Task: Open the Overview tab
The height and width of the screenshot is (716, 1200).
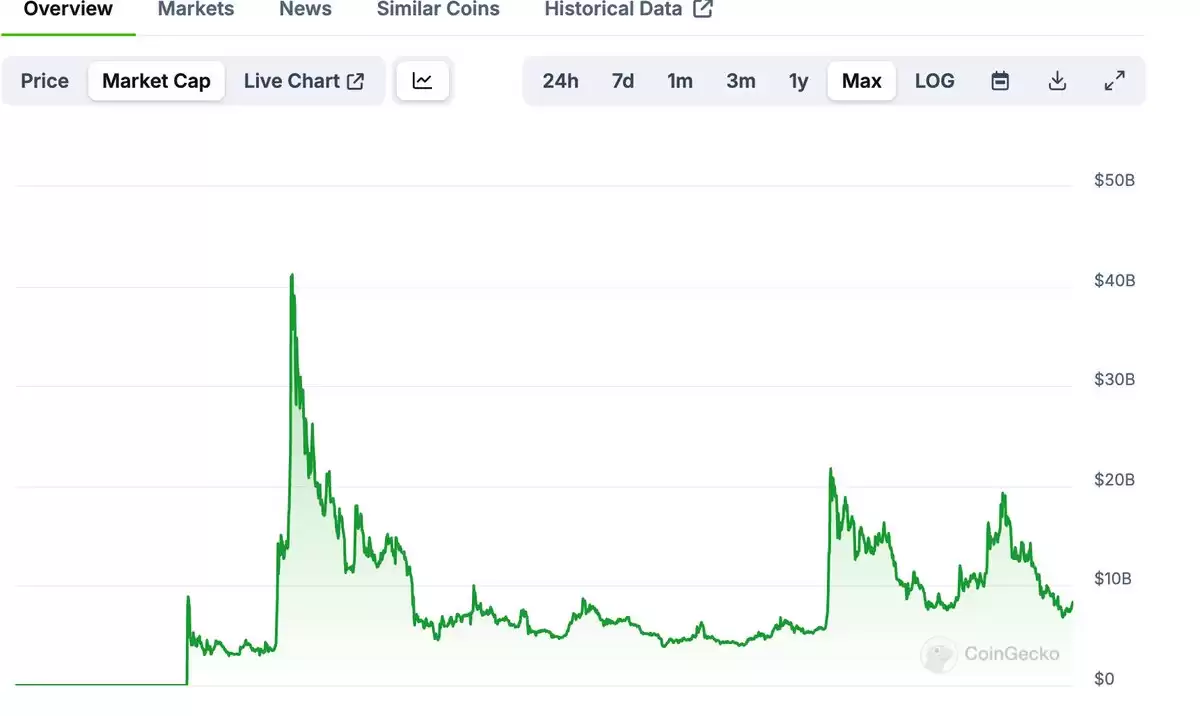Action: [x=68, y=9]
